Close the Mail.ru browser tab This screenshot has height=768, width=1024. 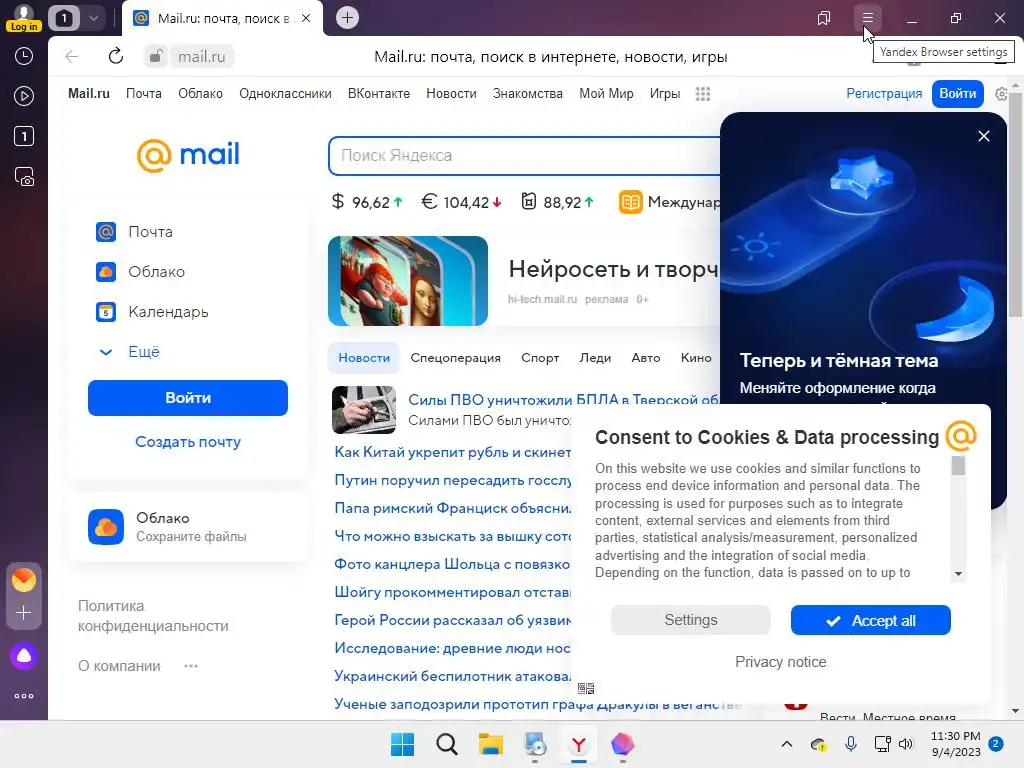click(x=306, y=18)
